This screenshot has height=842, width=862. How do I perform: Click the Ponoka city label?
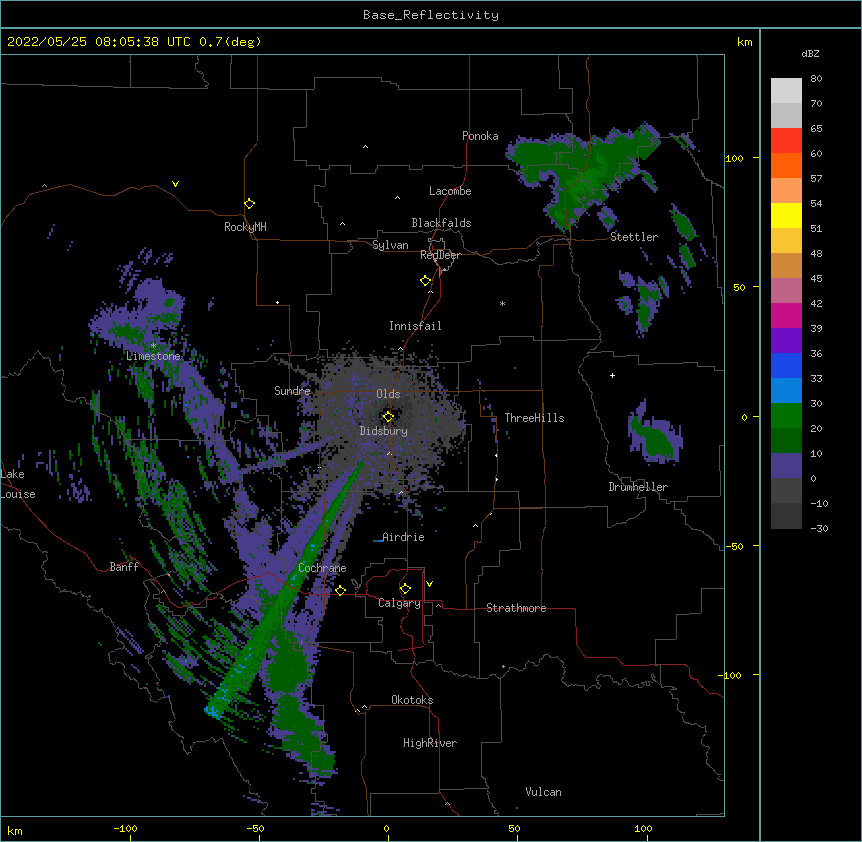click(480, 136)
